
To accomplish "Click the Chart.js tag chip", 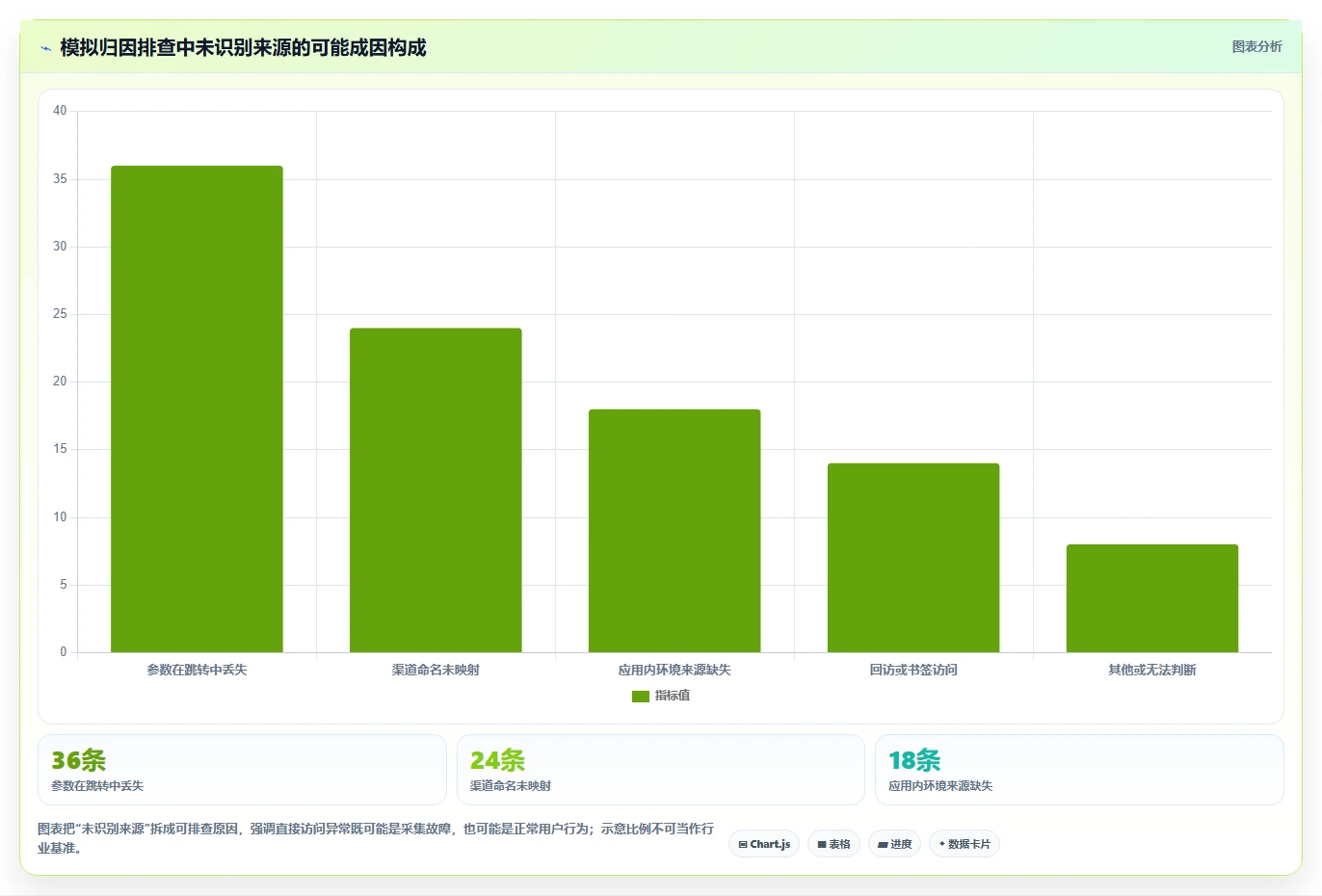I will pos(764,844).
